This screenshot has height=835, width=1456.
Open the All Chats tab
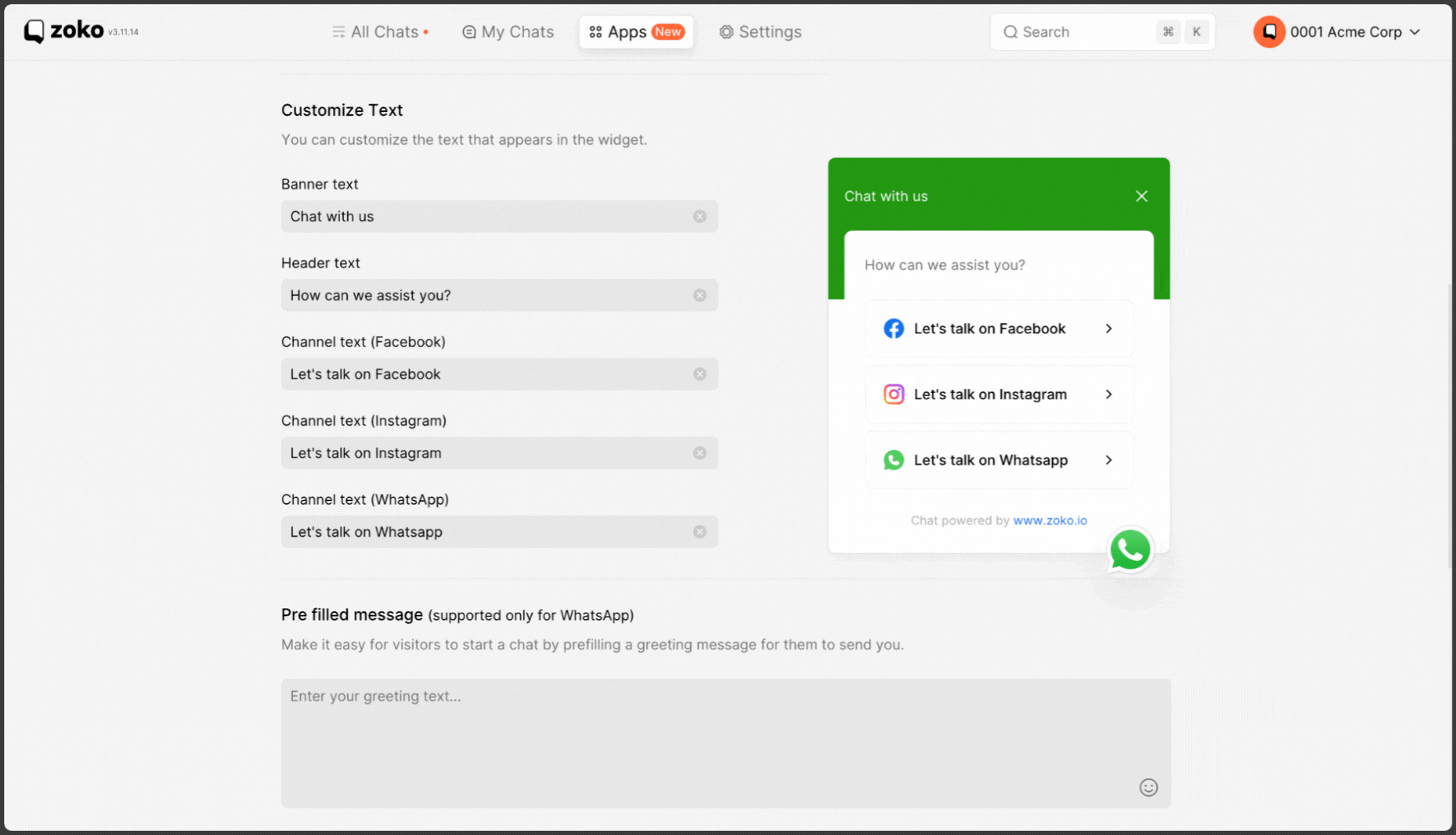(x=380, y=32)
